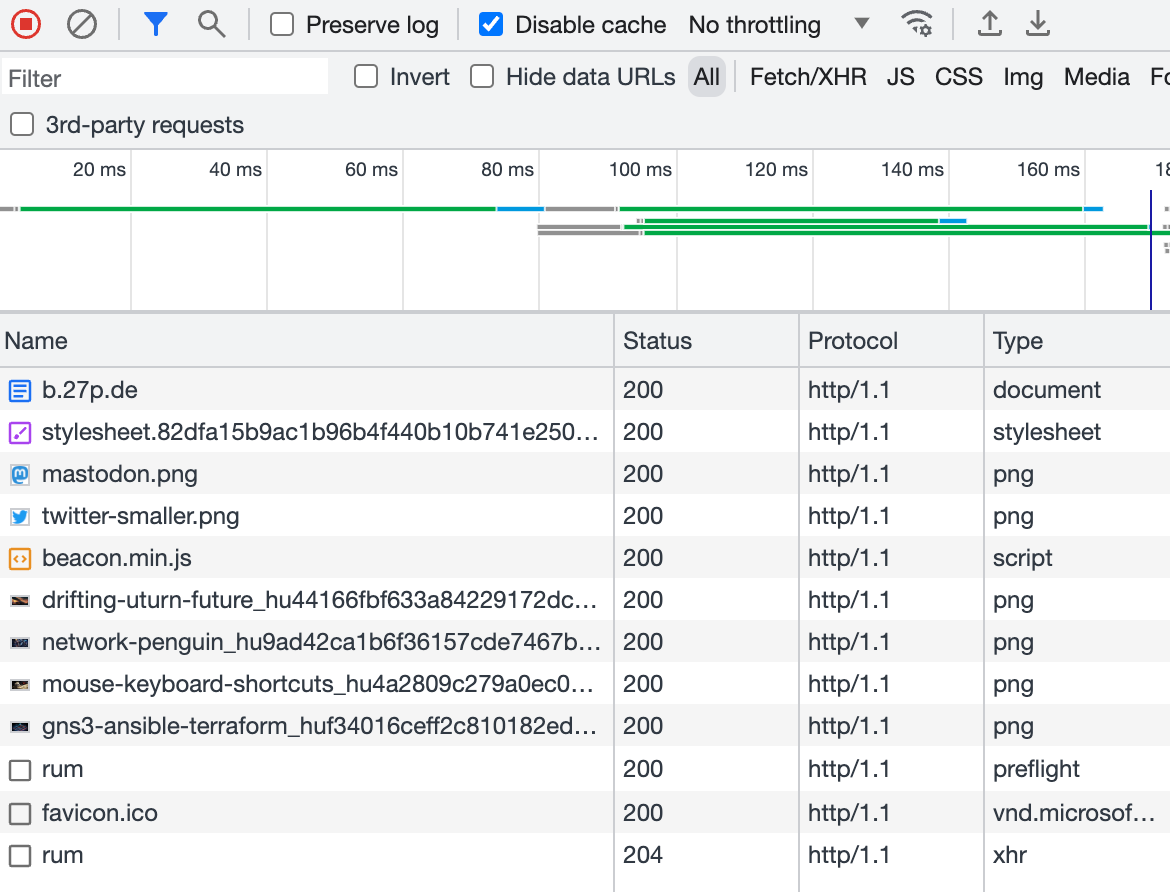Viewport: 1170px width, 892px height.
Task: Tick the Invert filter checkbox
Action: click(367, 77)
